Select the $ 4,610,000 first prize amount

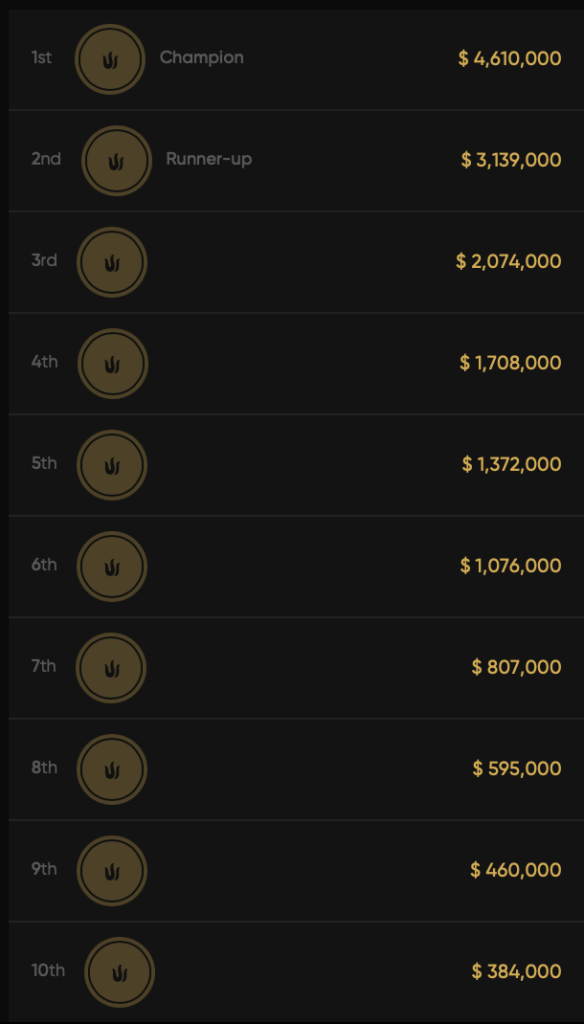pyautogui.click(x=510, y=59)
